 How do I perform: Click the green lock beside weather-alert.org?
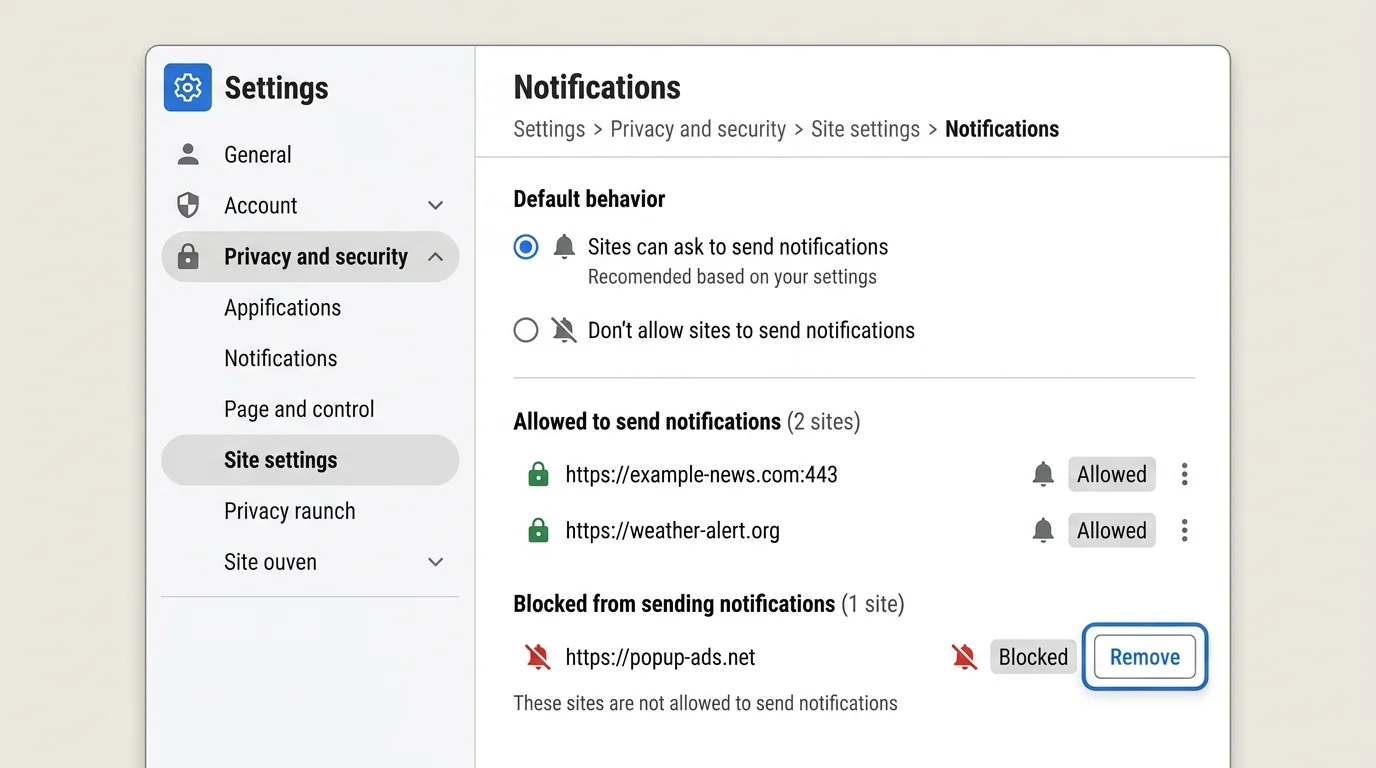click(538, 530)
